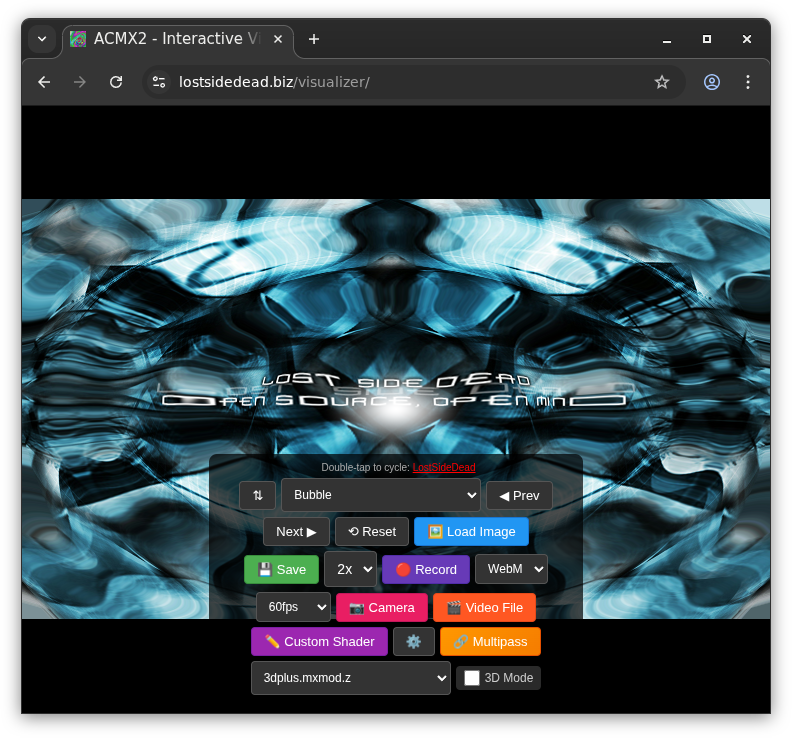Image resolution: width=792 pixels, height=738 pixels.
Task: Follow the LostSideDead link
Action: [x=444, y=468]
